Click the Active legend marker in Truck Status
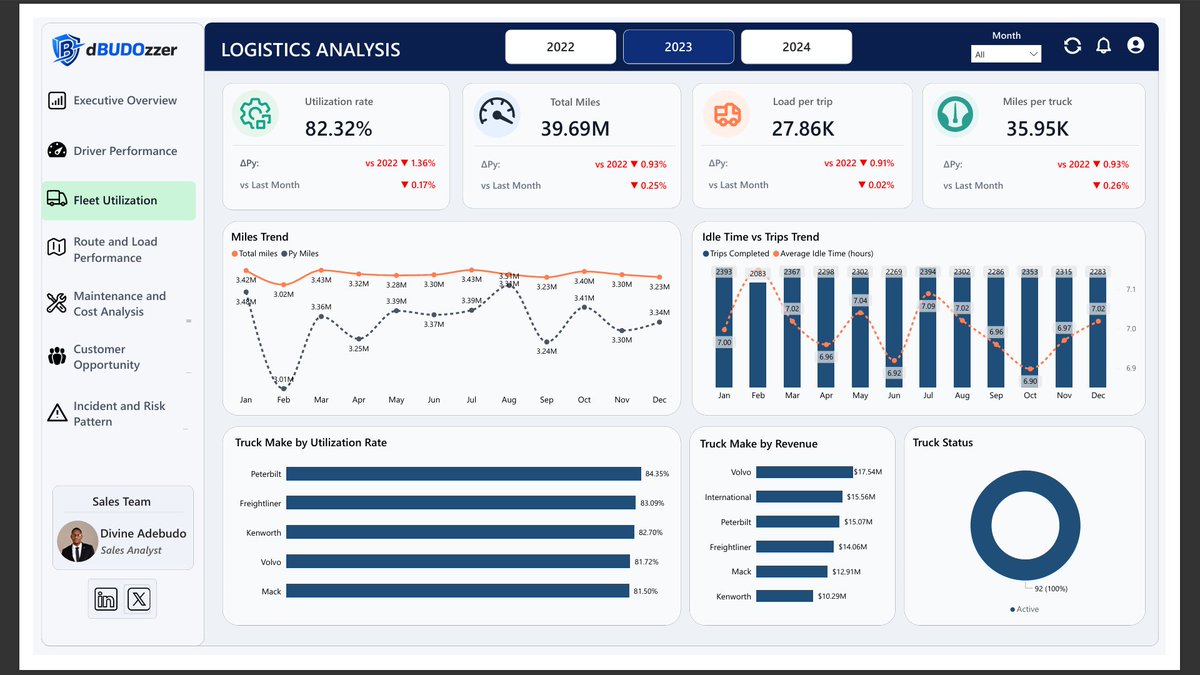This screenshot has width=1200, height=675. click(x=1012, y=609)
